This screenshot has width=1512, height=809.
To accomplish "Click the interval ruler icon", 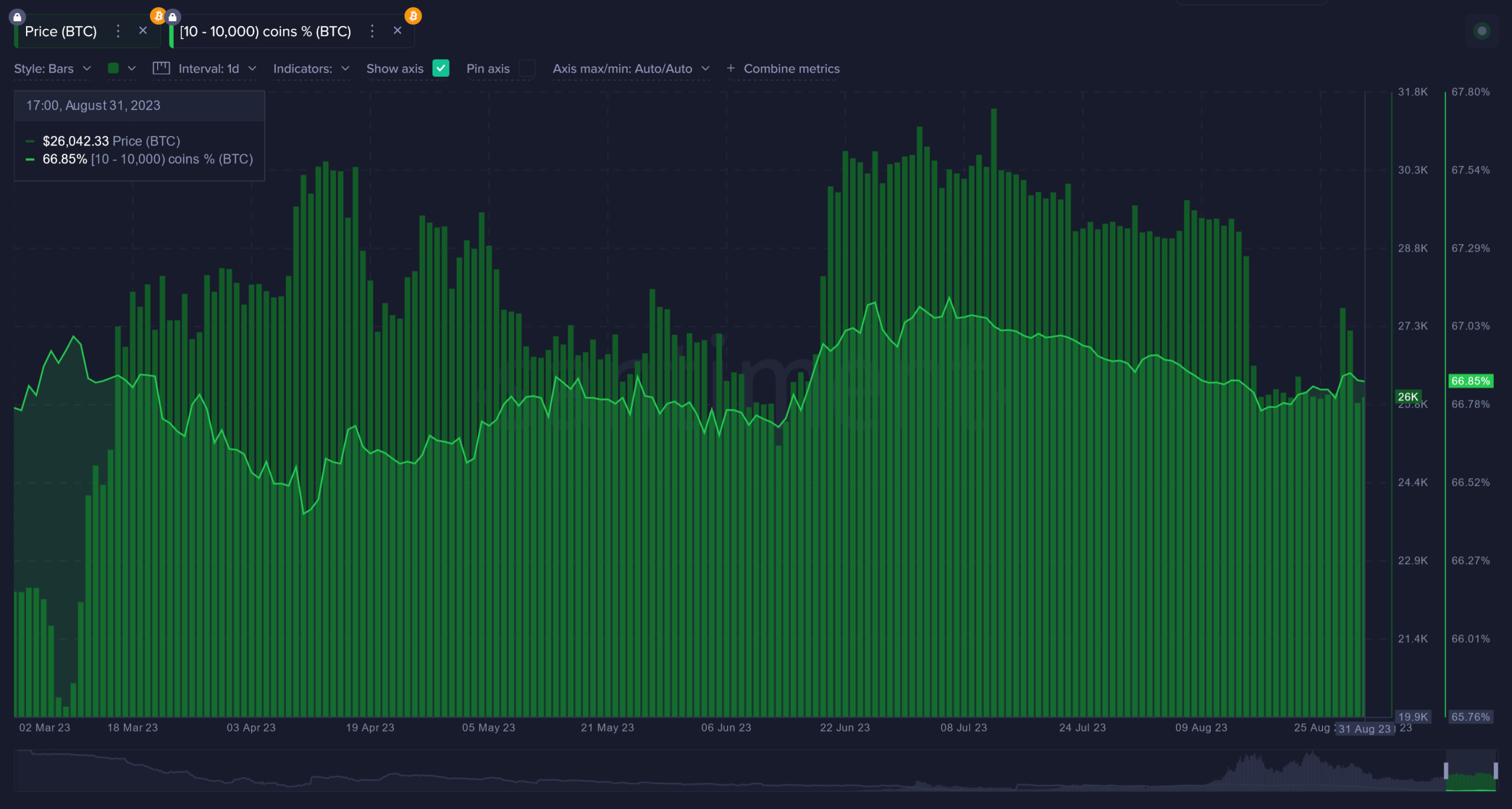I will [161, 68].
